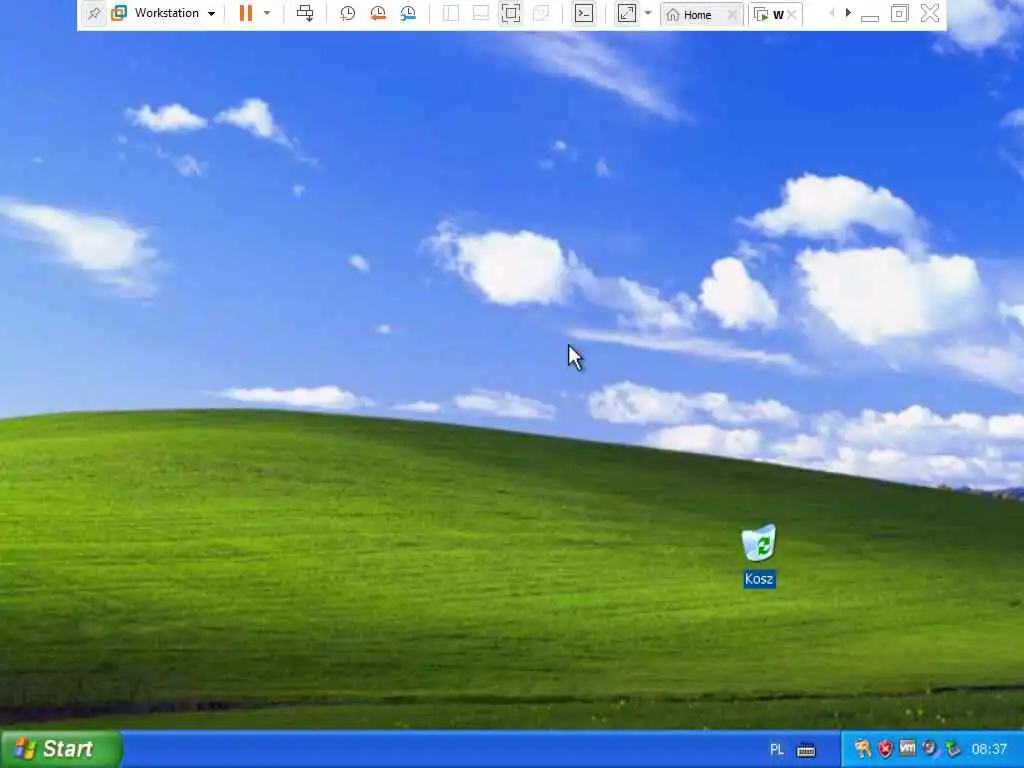1024x768 pixels.
Task: Close the Home tab
Action: [732, 14]
